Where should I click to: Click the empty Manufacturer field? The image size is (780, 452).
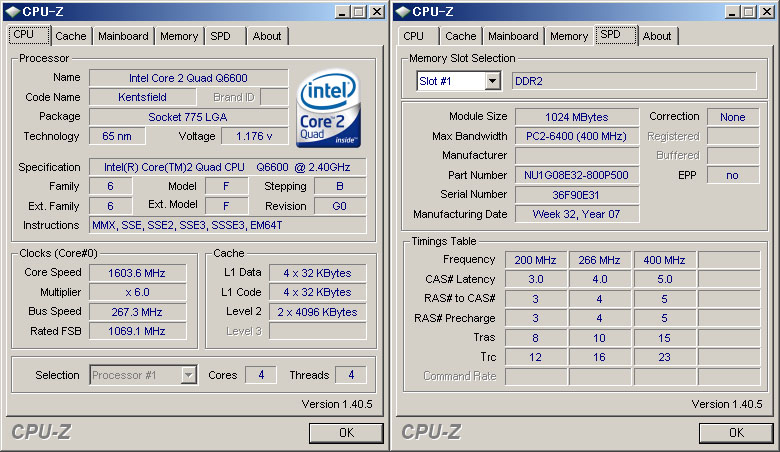pyautogui.click(x=577, y=156)
